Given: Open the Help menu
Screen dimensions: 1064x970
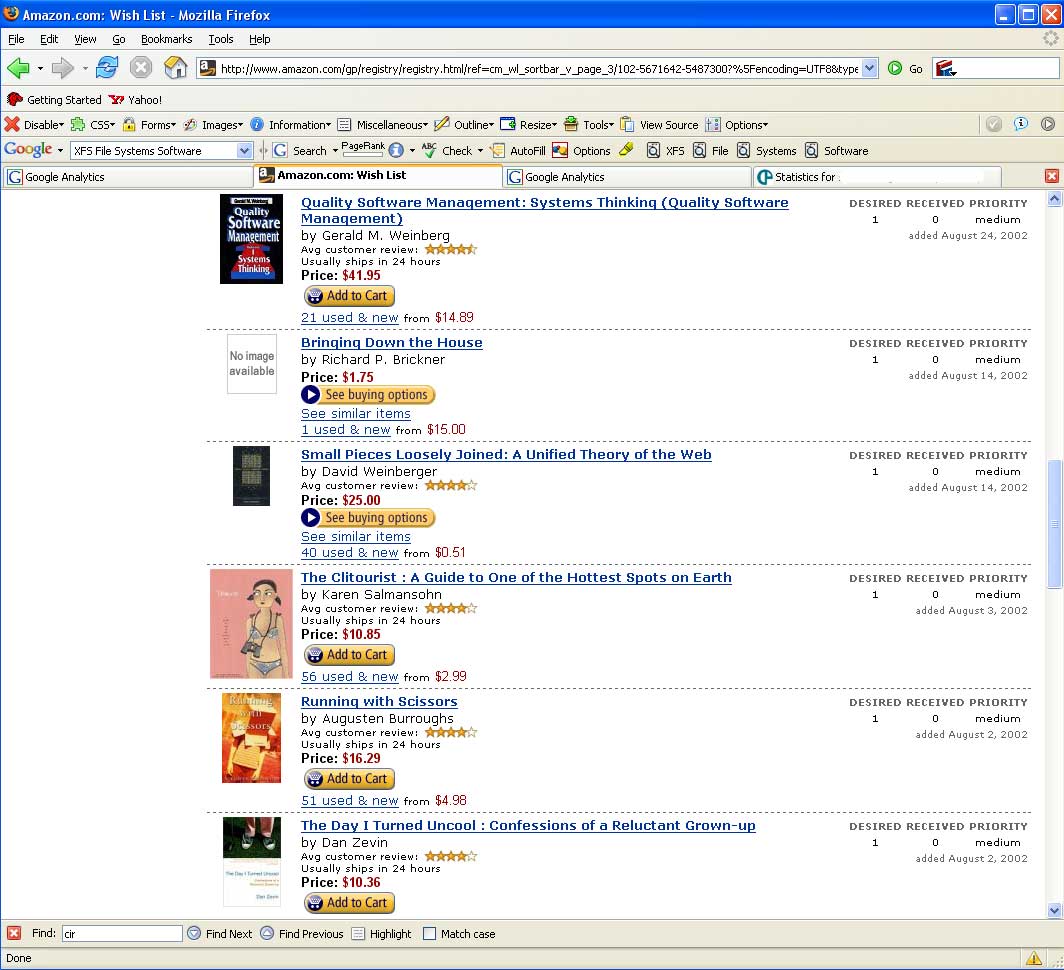Looking at the screenshot, I should 259,39.
